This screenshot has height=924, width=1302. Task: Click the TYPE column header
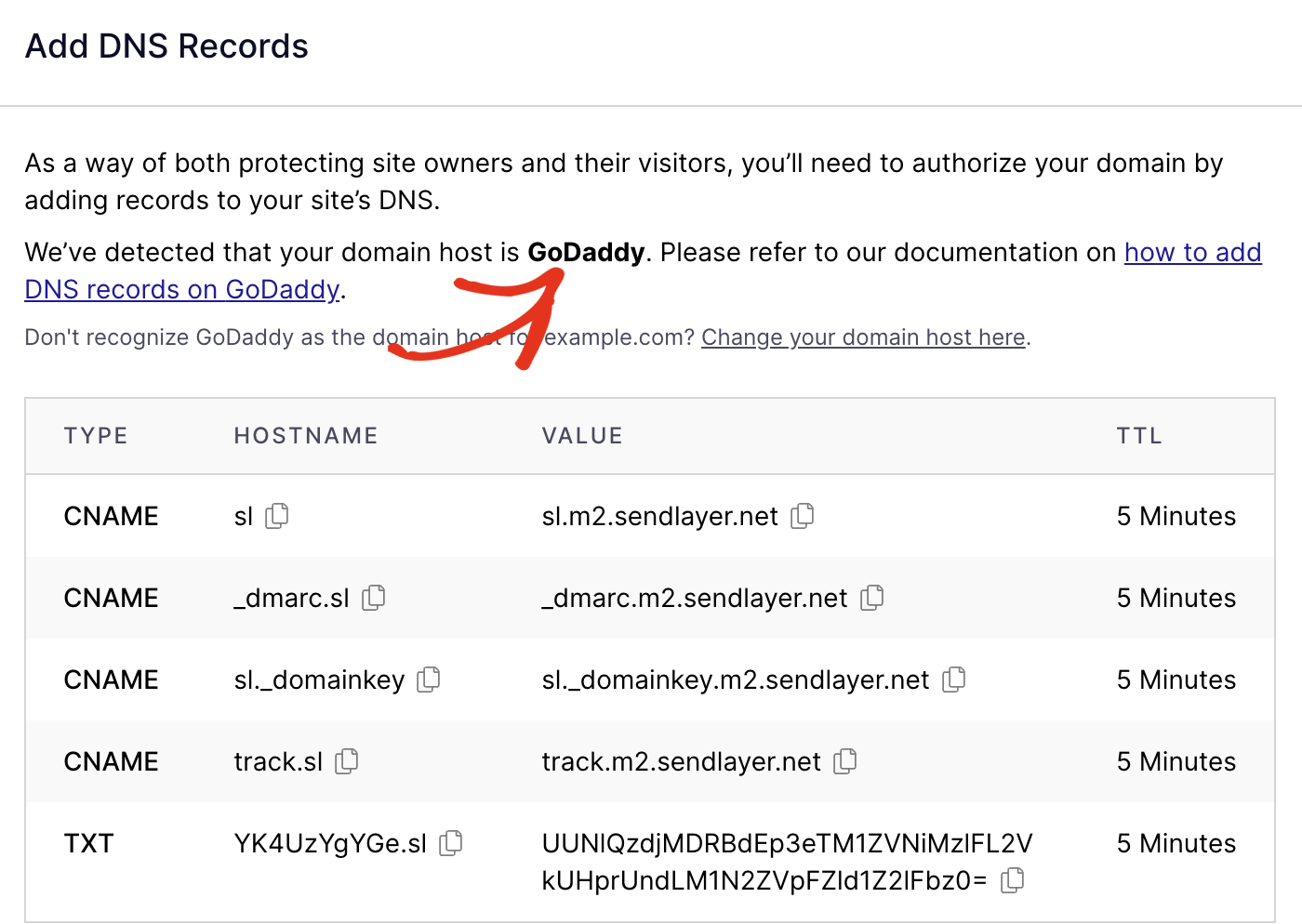click(x=96, y=436)
